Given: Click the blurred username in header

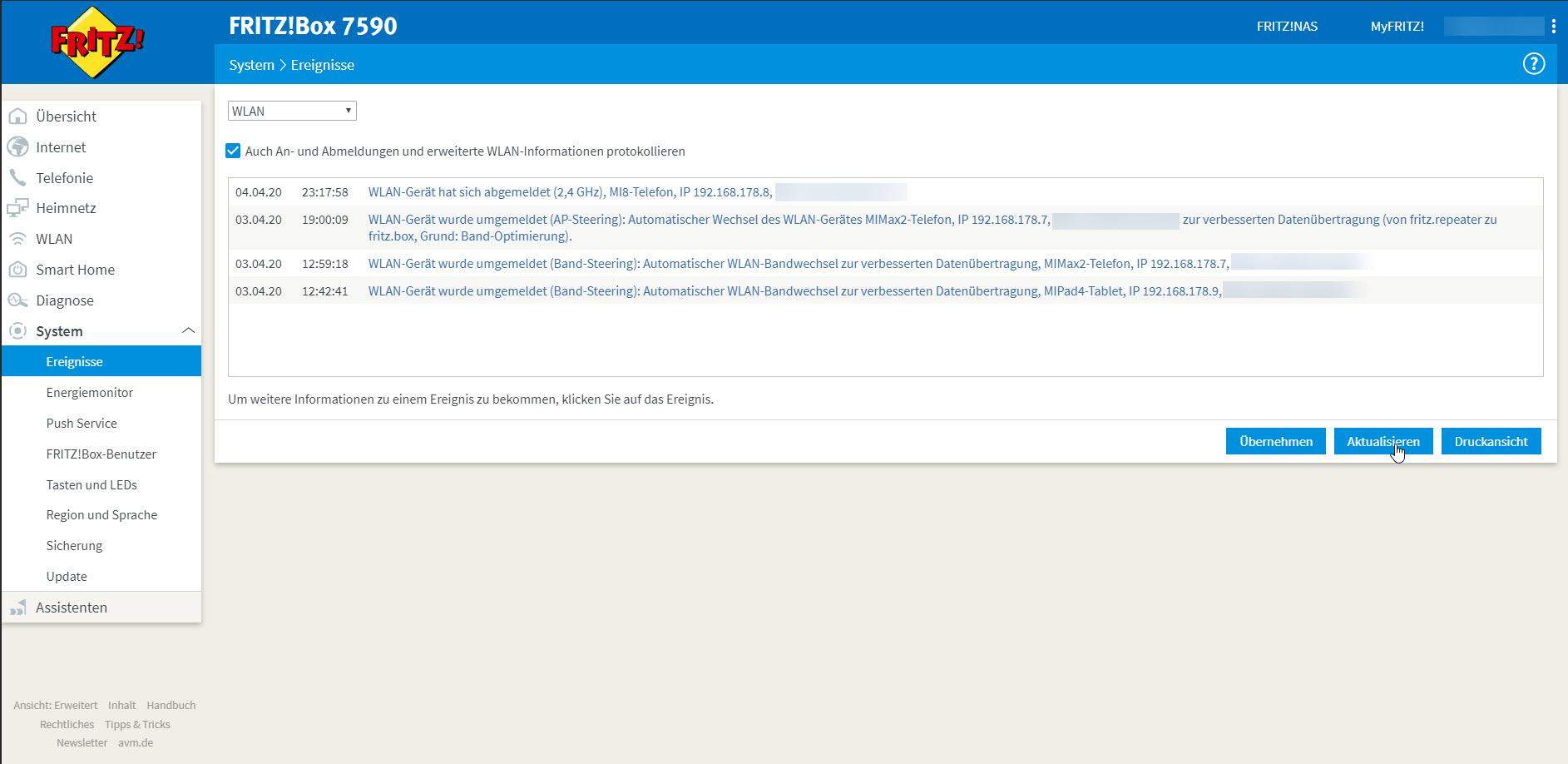Looking at the screenshot, I should point(1494,27).
